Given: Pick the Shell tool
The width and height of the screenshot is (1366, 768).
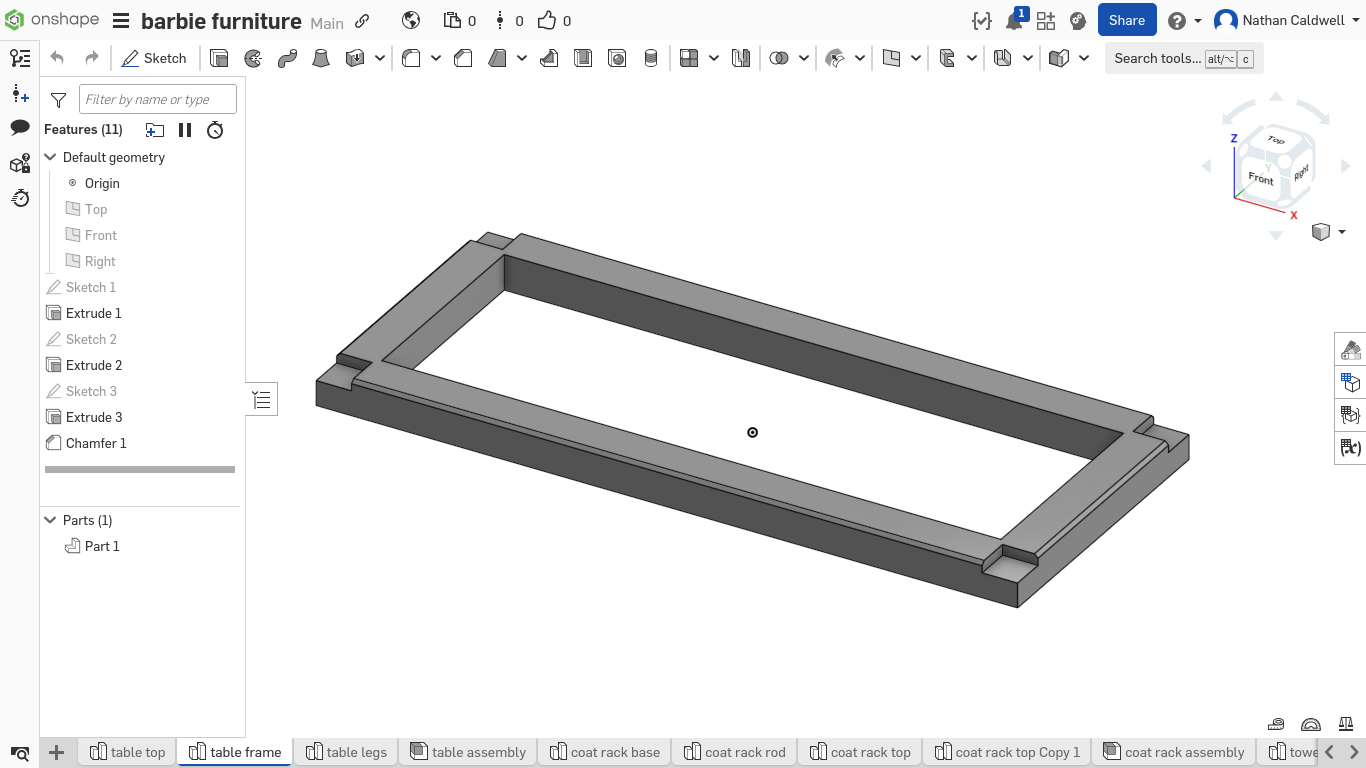Looking at the screenshot, I should coord(583,59).
